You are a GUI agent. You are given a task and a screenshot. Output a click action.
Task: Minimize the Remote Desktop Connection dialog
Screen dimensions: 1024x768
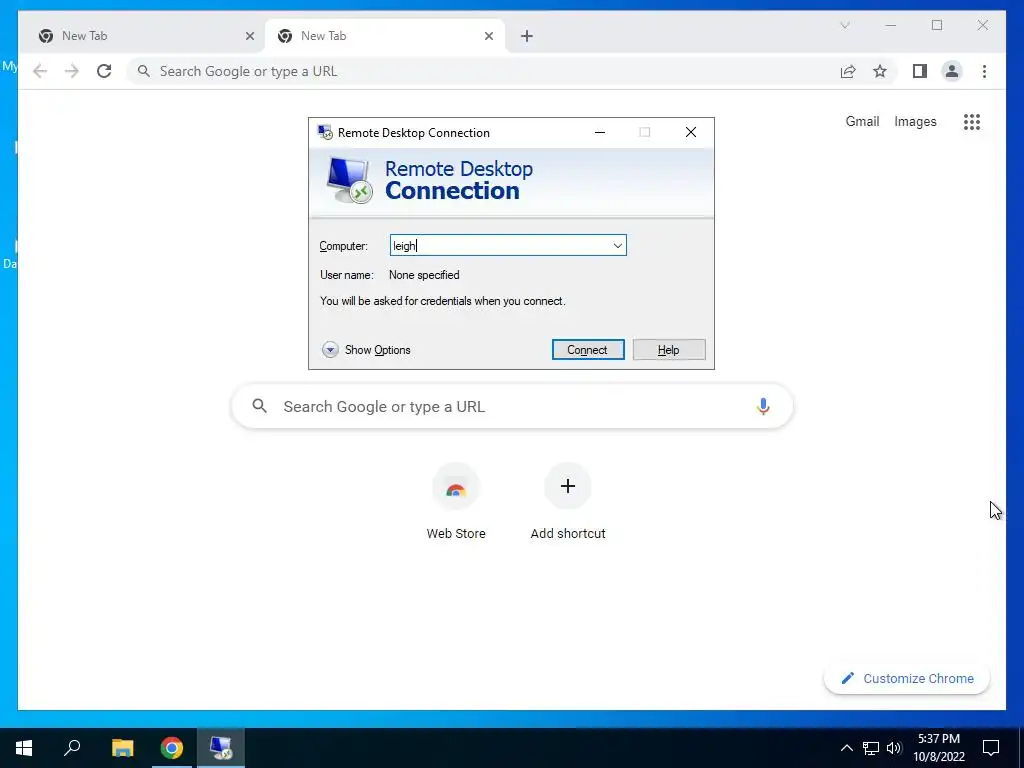600,133
